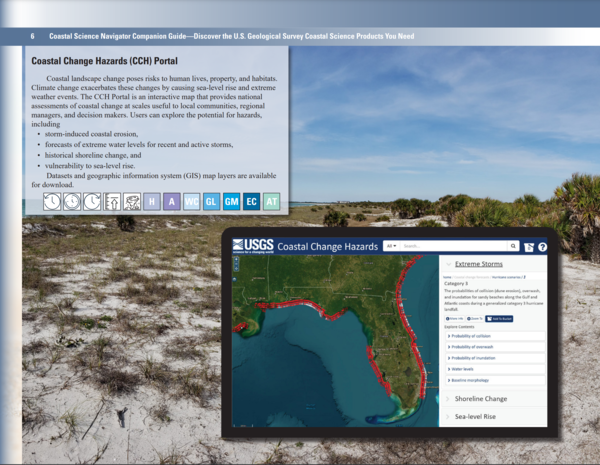Click the counterclockwise past-time clock icon
The width and height of the screenshot is (600, 465).
tap(52, 201)
